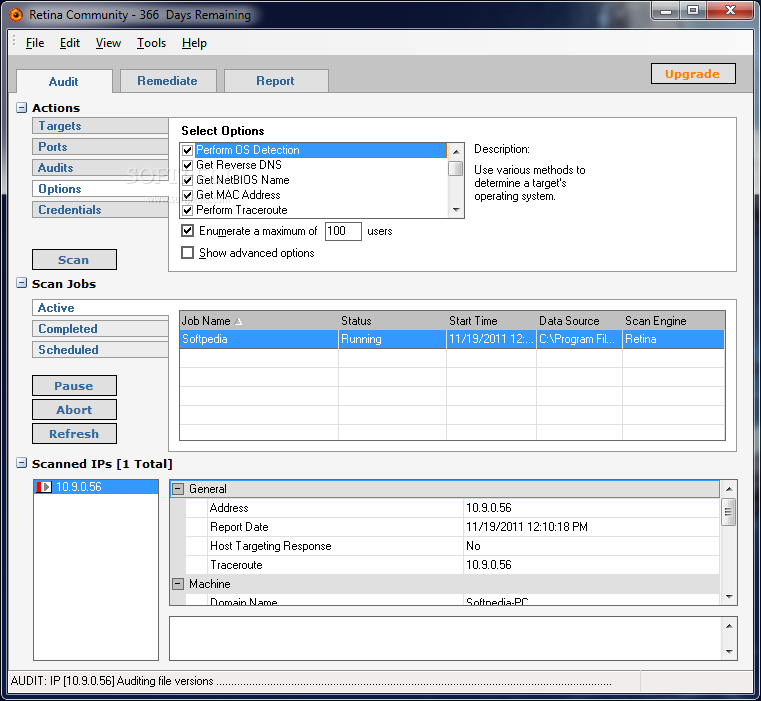Open the View menu
761x701 pixels.
[x=108, y=43]
